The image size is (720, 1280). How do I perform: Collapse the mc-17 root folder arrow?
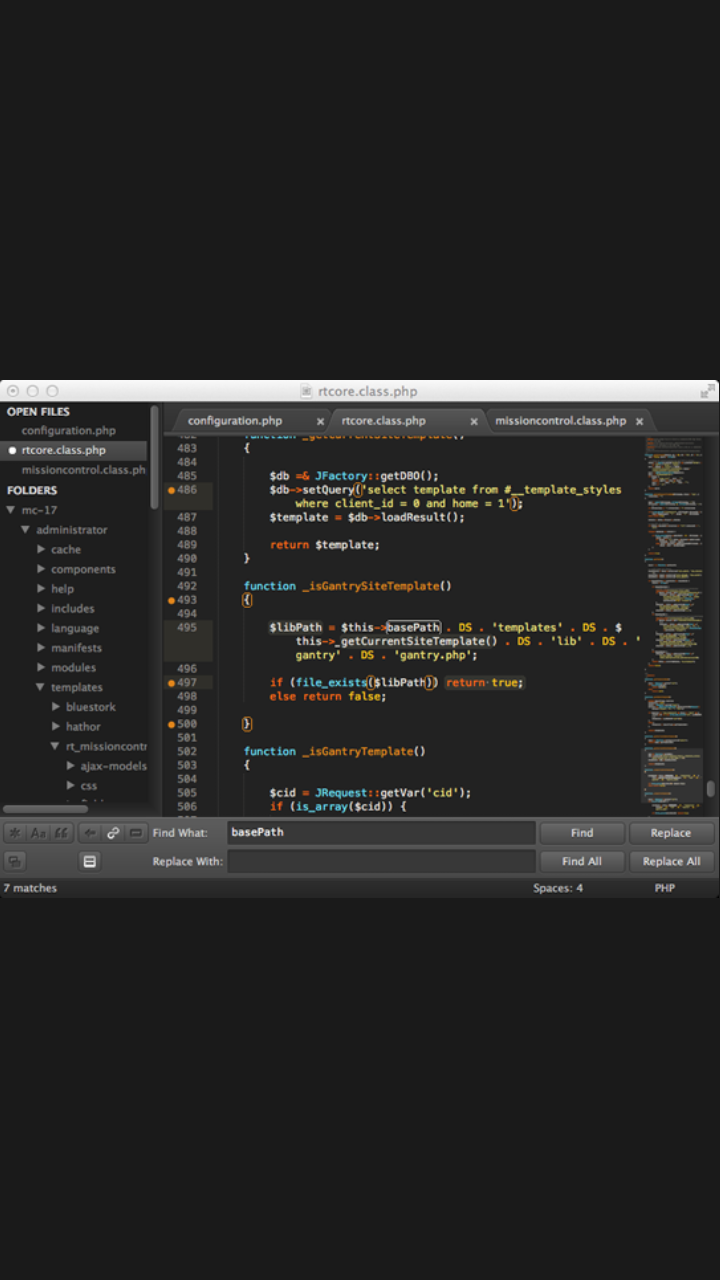click(11, 510)
